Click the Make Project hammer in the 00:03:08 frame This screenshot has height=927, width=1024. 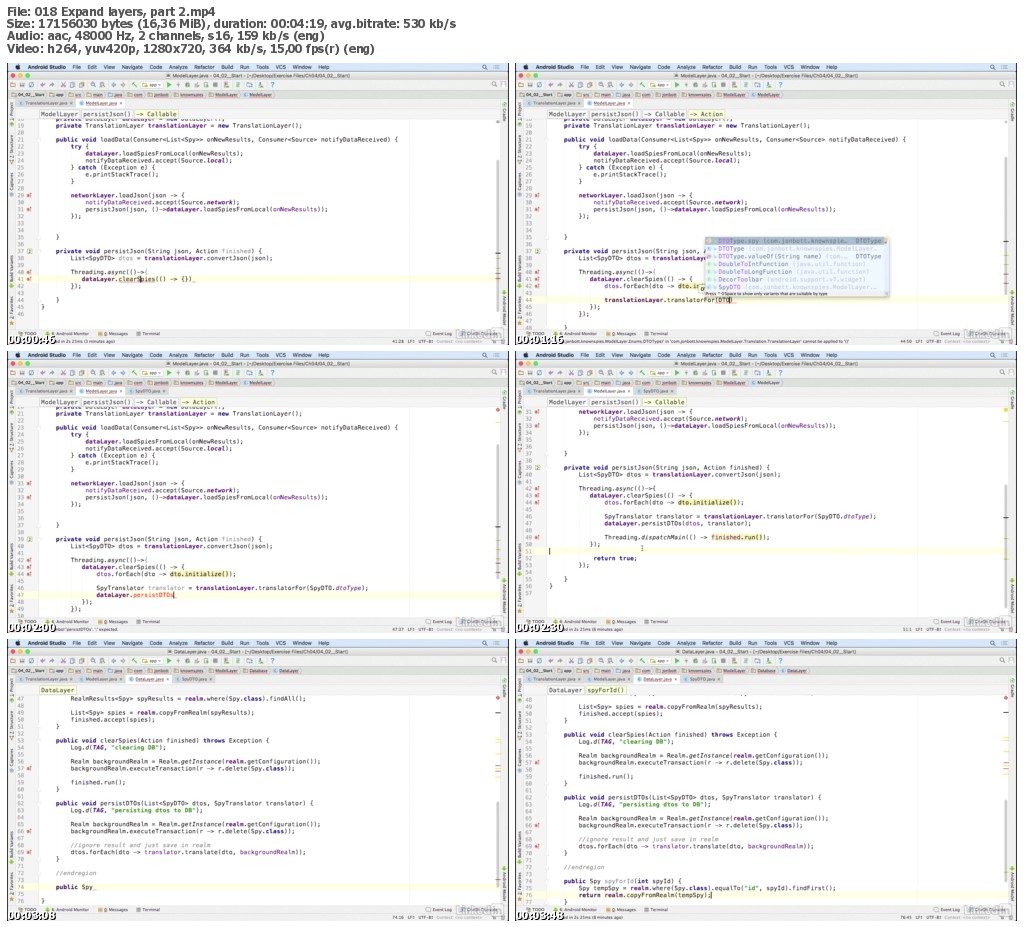(135, 661)
